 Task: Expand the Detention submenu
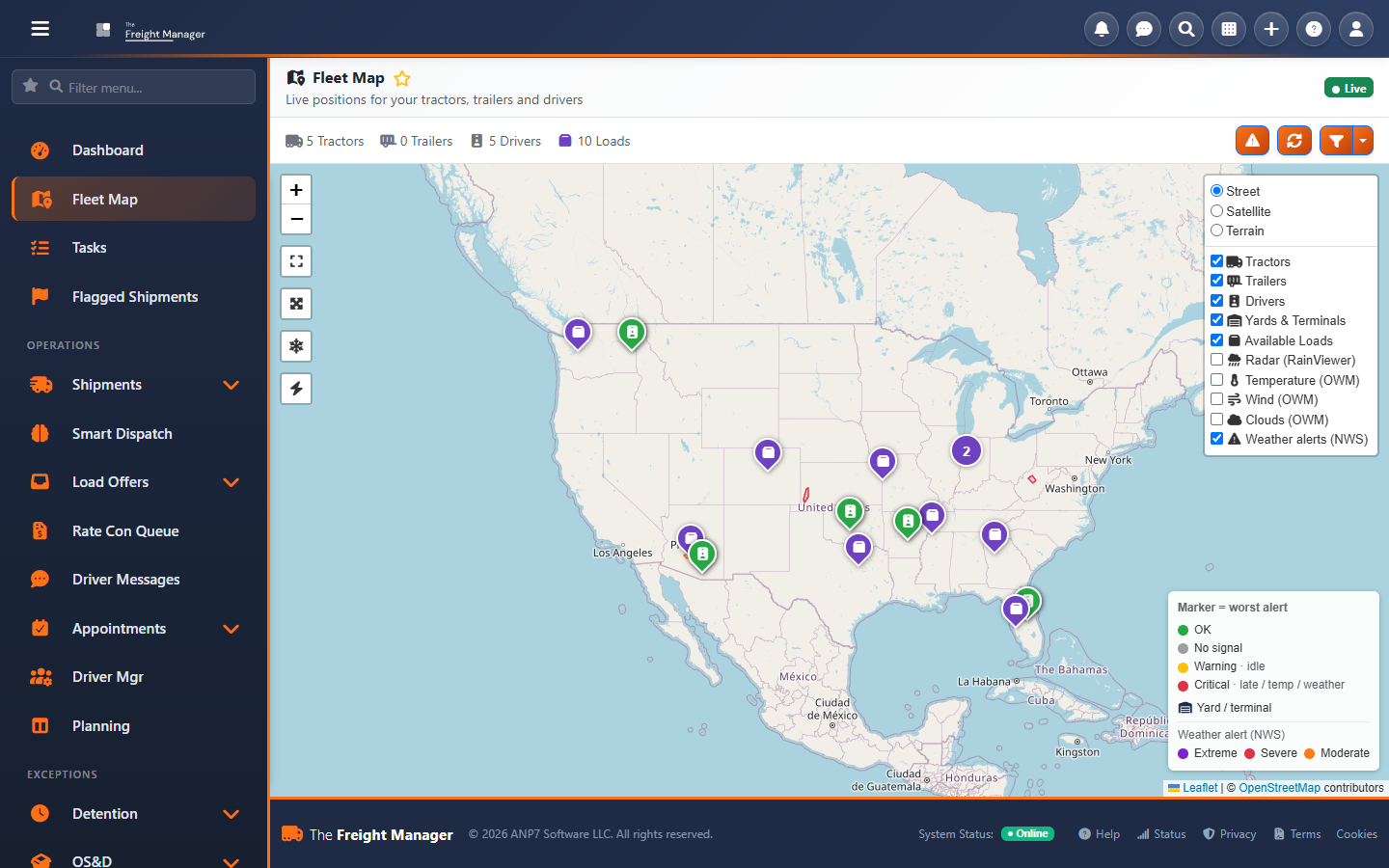point(231,814)
